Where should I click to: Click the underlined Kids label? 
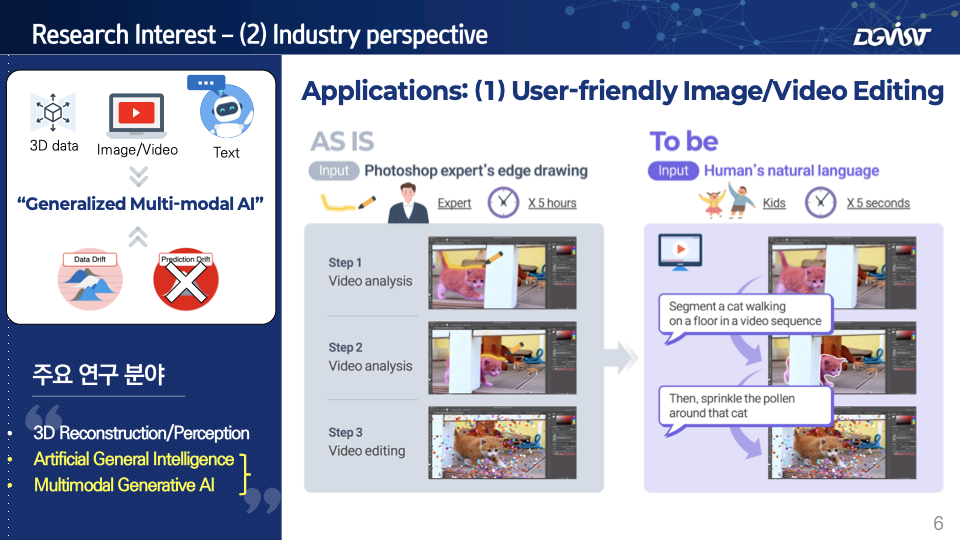point(774,203)
